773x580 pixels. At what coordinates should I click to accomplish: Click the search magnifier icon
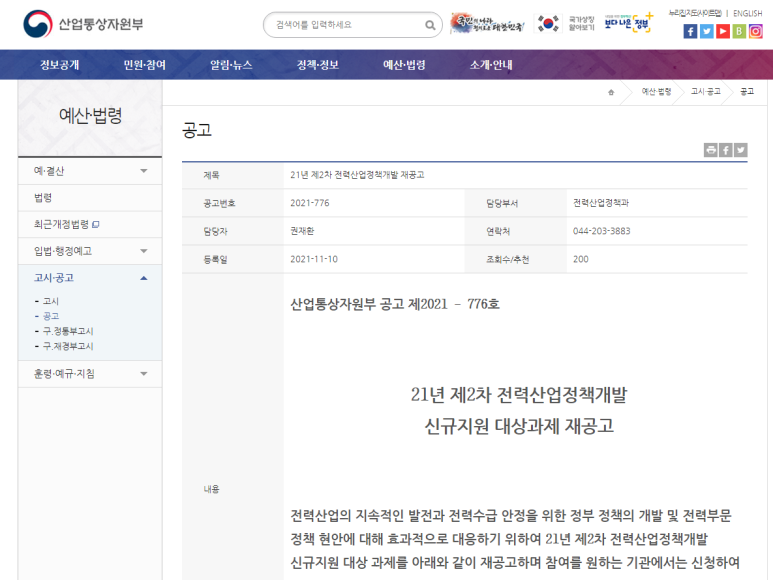tap(430, 25)
